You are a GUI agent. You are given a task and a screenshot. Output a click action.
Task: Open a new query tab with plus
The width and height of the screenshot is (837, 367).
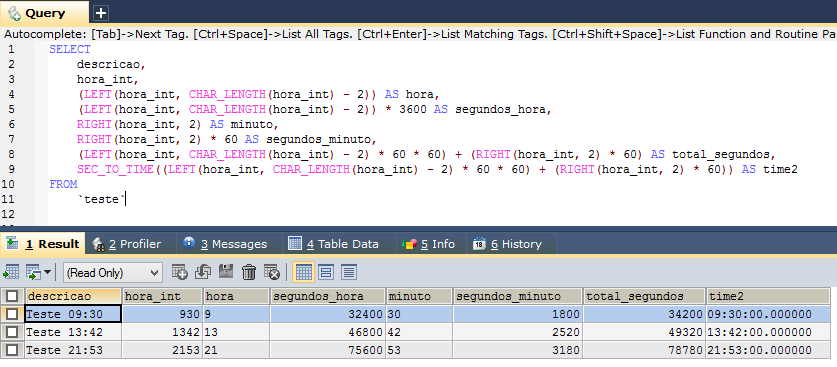[100, 13]
